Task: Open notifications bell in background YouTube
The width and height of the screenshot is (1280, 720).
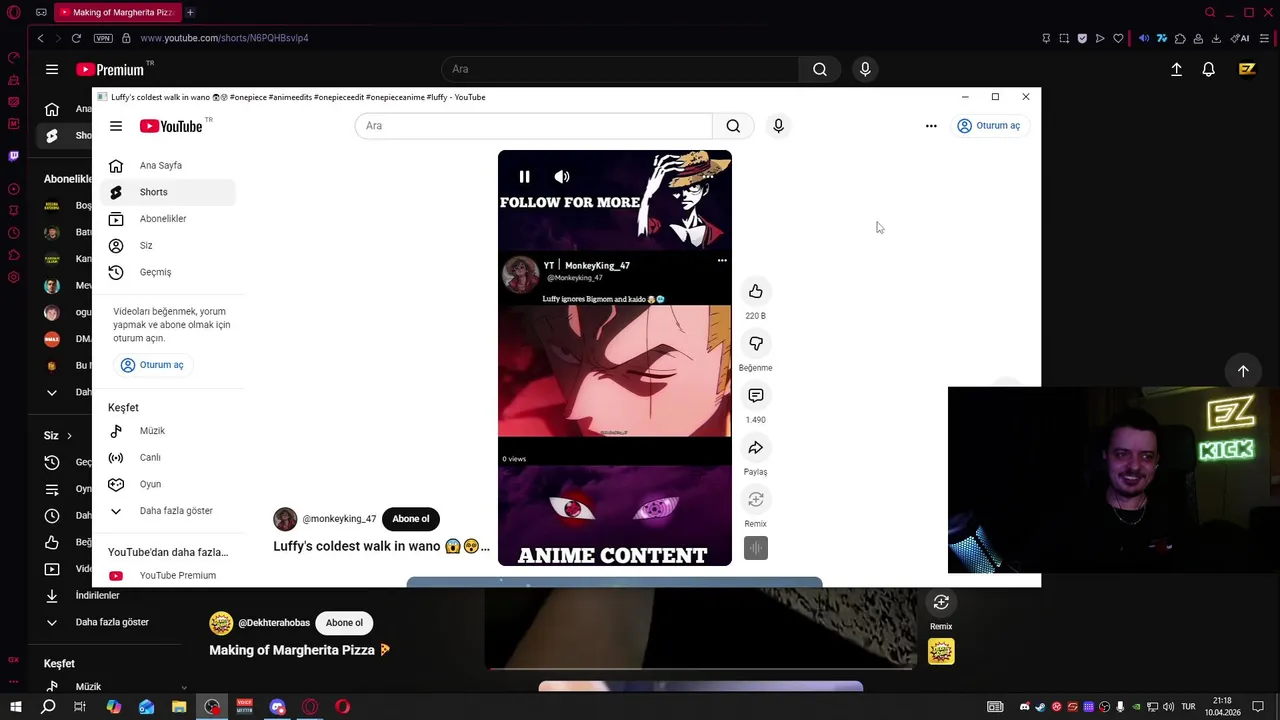Action: click(x=1209, y=69)
